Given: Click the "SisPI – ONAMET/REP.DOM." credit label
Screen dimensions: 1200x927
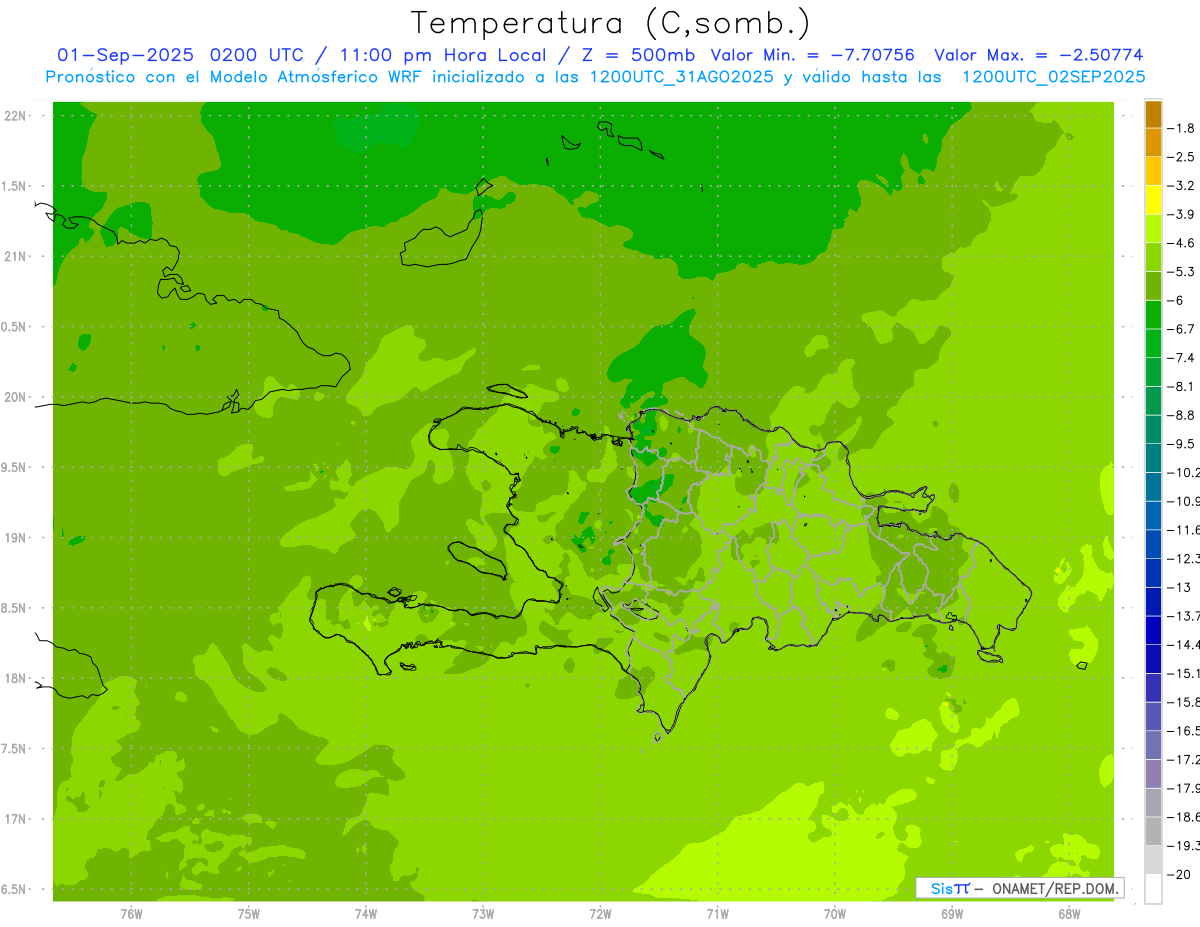Looking at the screenshot, I should click(1019, 888).
